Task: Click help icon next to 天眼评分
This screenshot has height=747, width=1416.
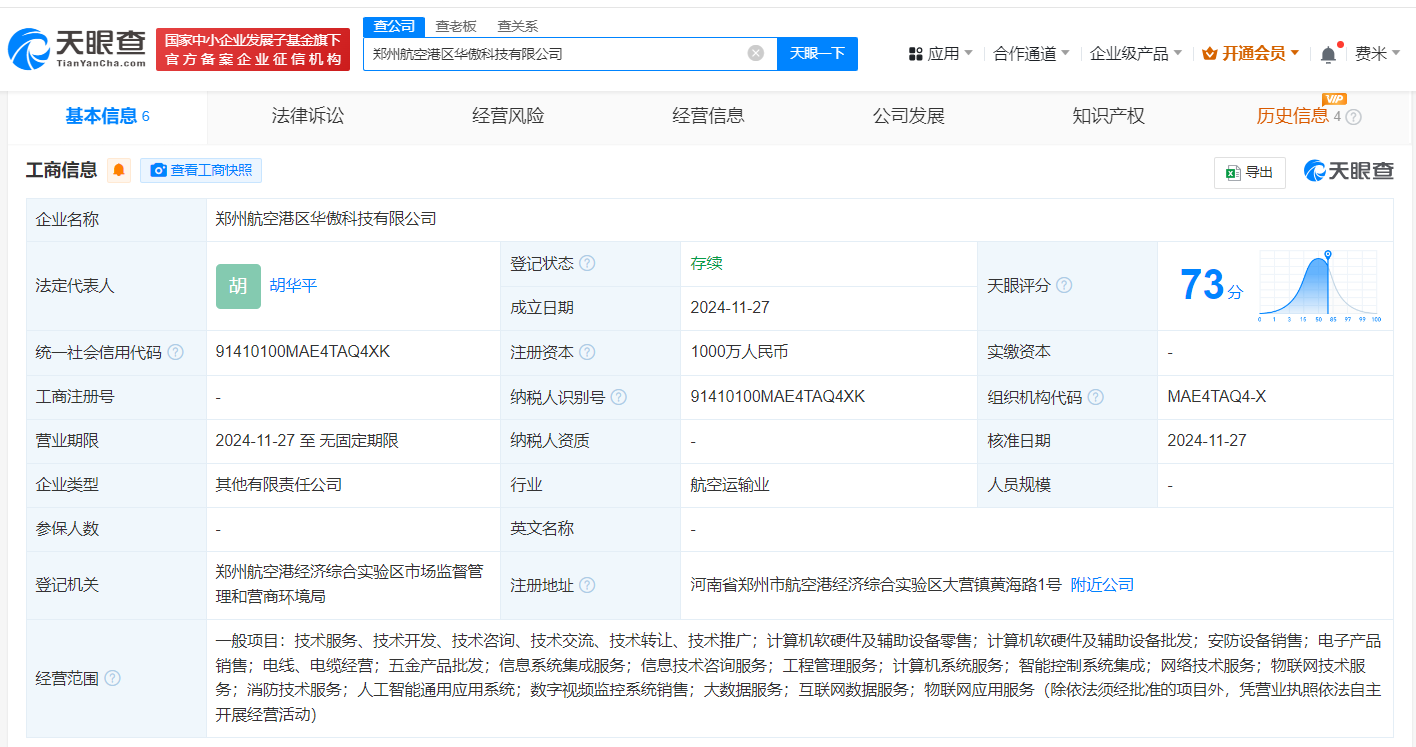Action: 1064,286
